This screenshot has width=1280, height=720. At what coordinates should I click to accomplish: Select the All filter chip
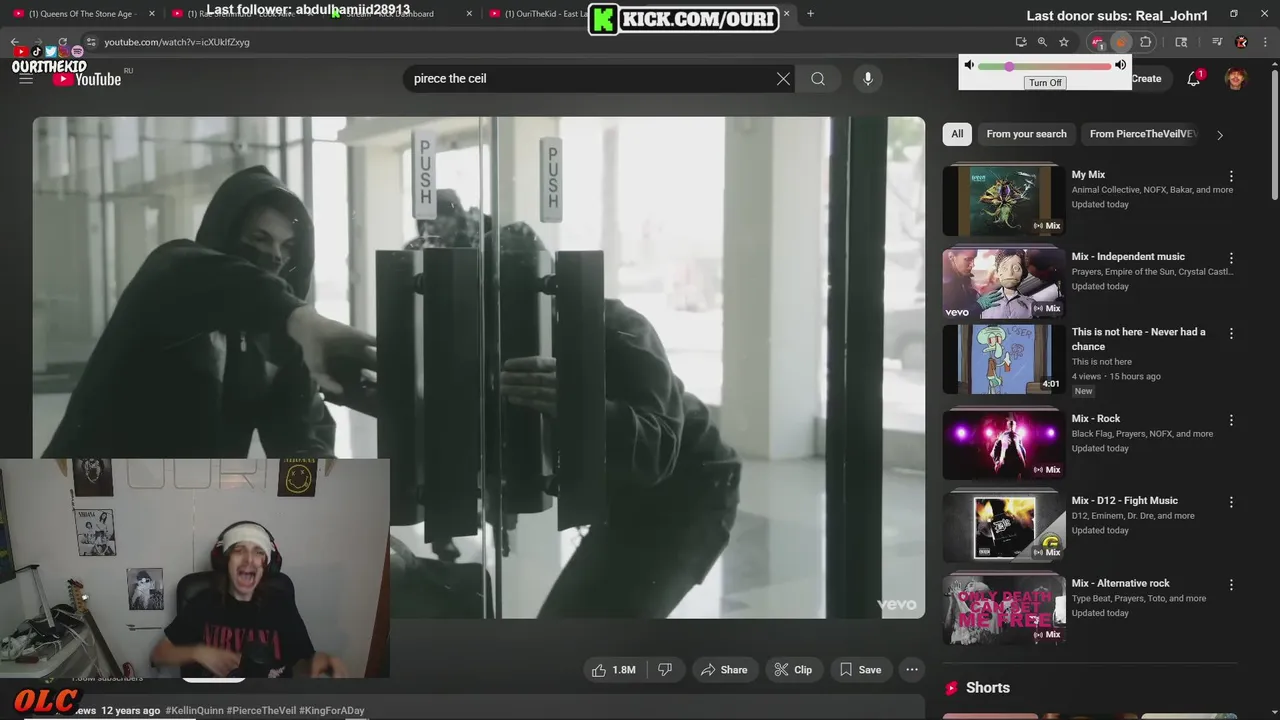click(957, 134)
